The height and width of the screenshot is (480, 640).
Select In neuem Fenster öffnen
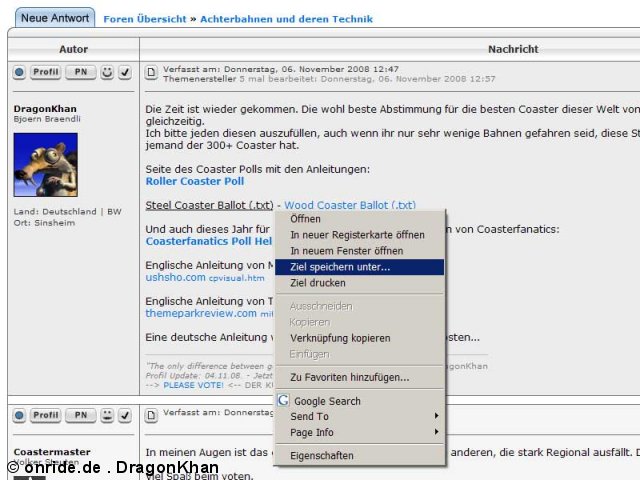pyautogui.click(x=360, y=251)
